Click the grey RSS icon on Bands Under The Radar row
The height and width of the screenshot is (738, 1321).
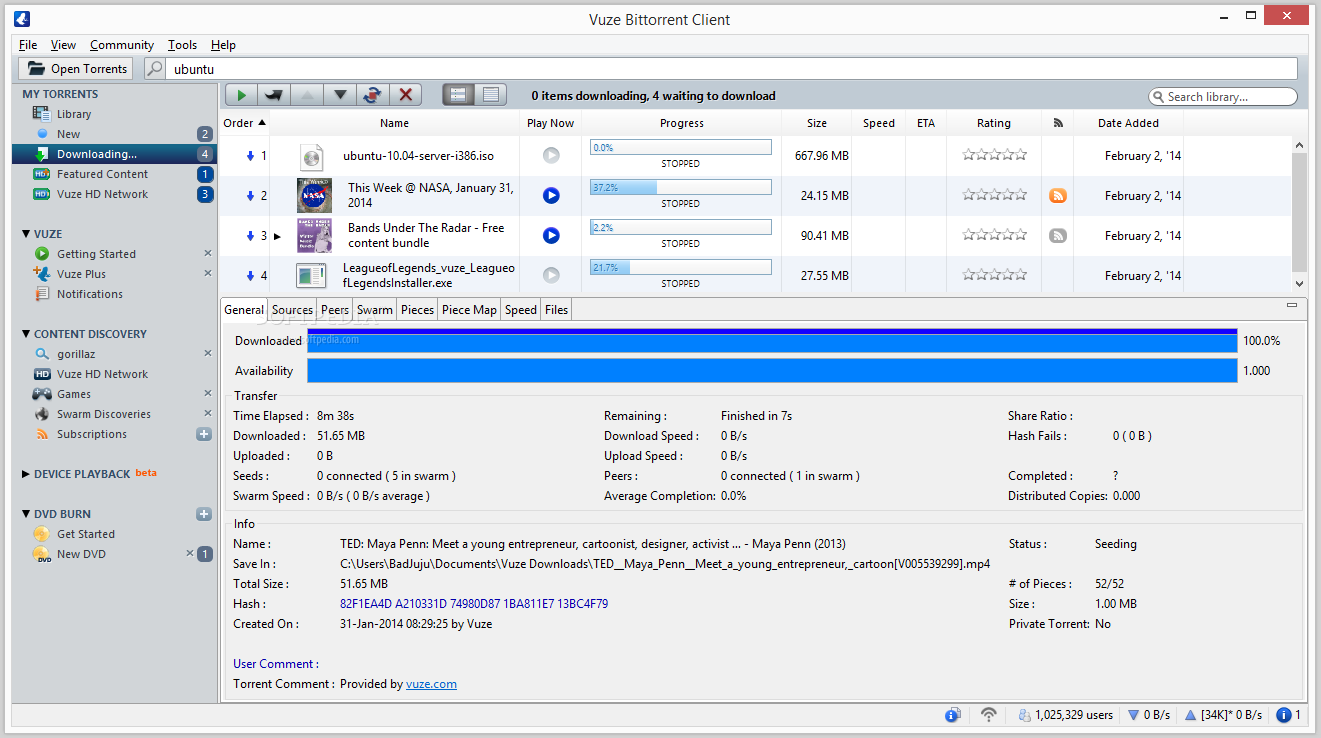(x=1058, y=236)
